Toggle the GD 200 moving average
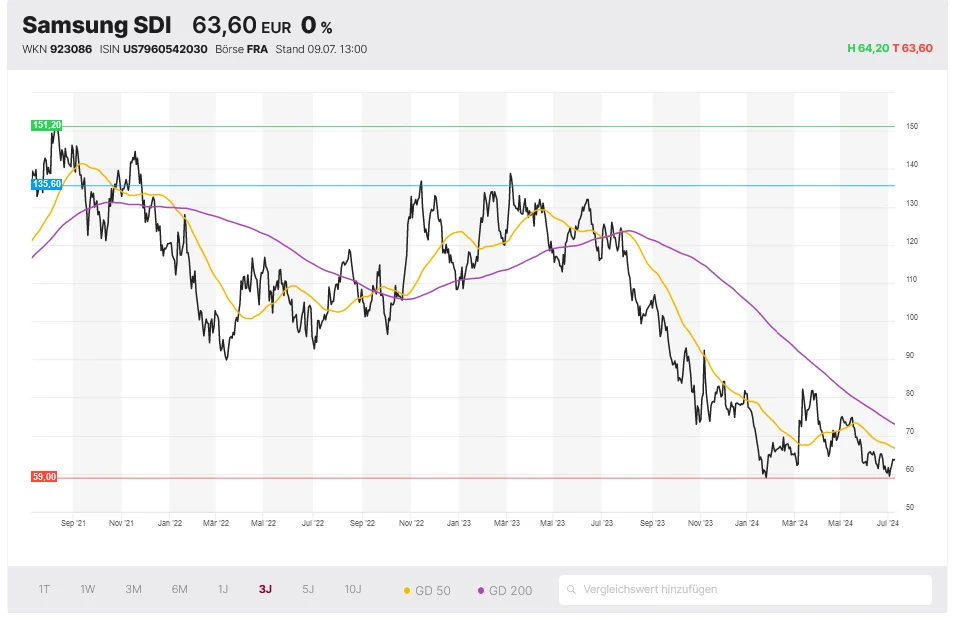Screen dimensions: 956x627 [508, 591]
